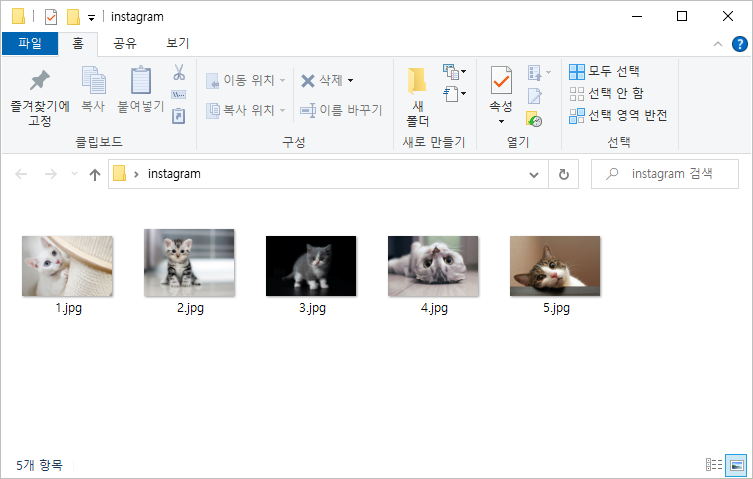Click the History icon in Open group

[x=534, y=118]
